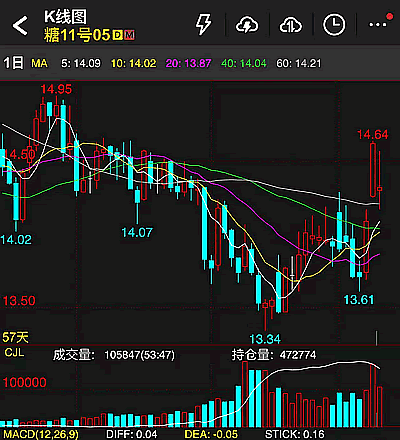Open the three-dots more menu
The height and width of the screenshot is (440, 400).
pyautogui.click(x=378, y=24)
